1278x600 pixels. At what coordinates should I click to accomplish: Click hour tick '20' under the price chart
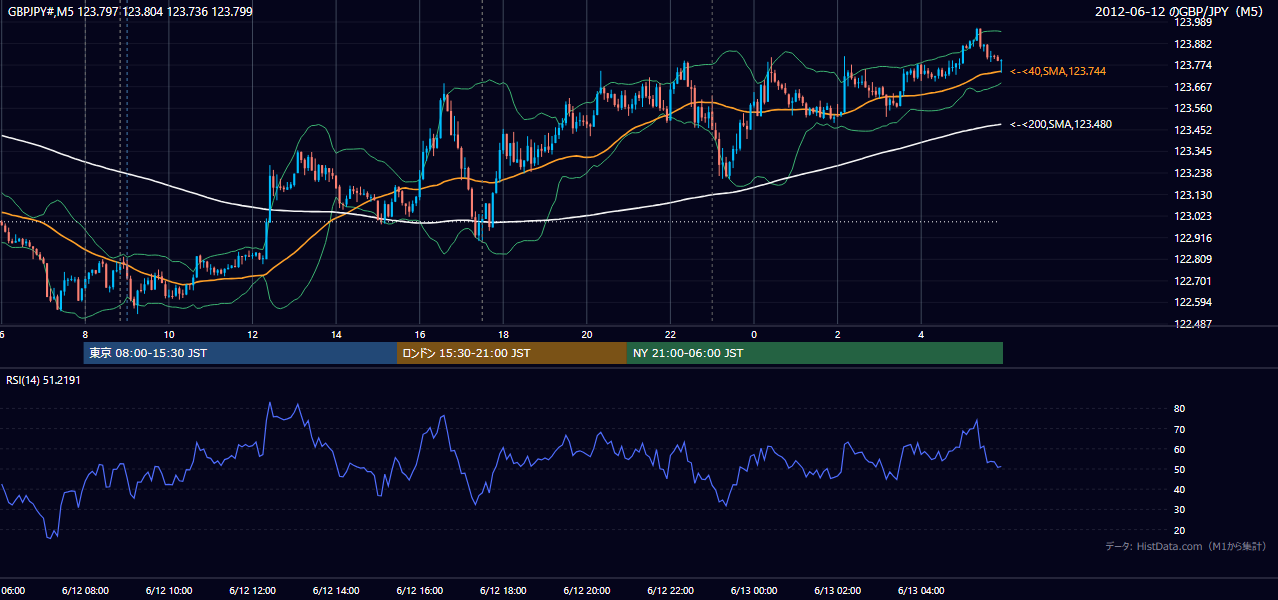(586, 335)
